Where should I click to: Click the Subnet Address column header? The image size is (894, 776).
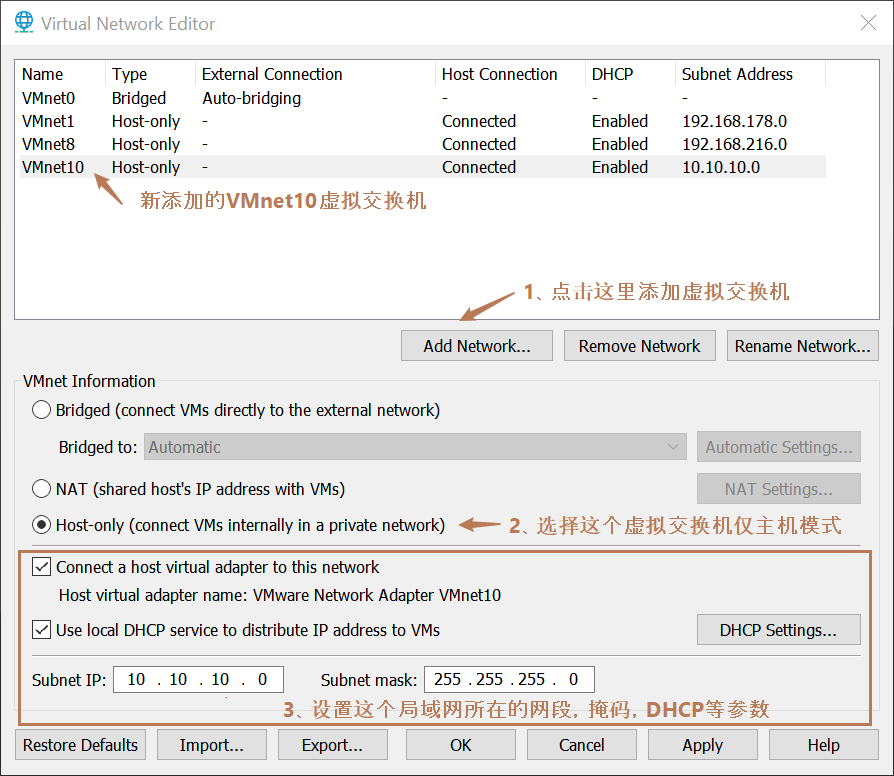click(x=750, y=74)
